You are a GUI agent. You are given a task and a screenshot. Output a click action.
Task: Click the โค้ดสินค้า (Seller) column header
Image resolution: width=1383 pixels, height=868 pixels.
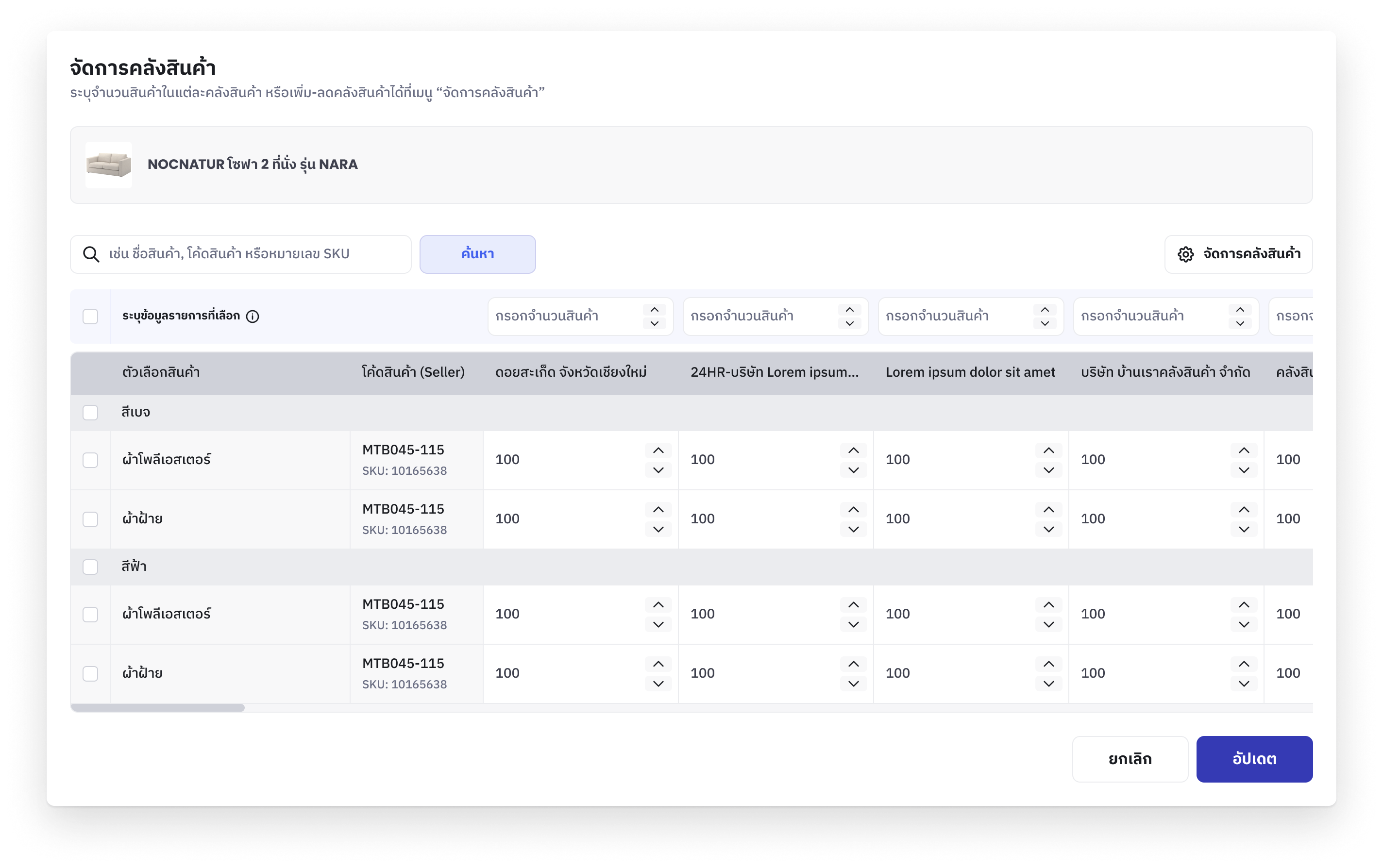click(413, 372)
